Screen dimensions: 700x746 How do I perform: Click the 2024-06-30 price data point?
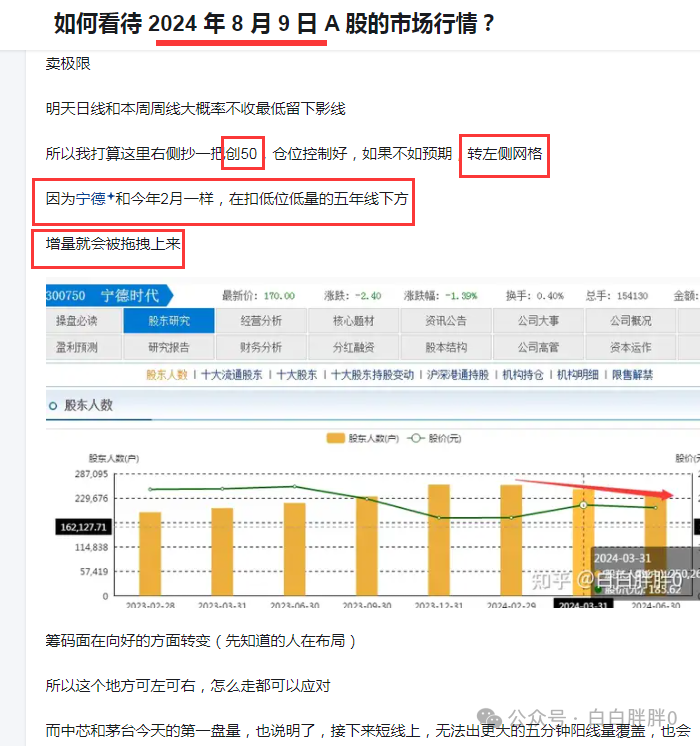pyautogui.click(x=656, y=508)
